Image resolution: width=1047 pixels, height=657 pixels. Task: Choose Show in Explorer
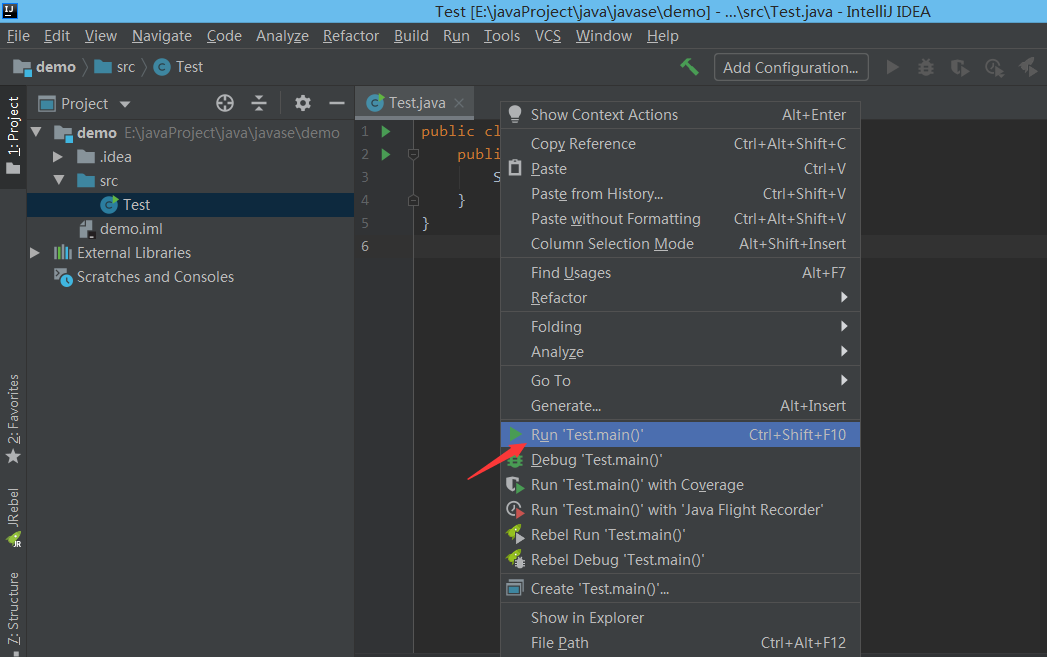pyautogui.click(x=680, y=618)
